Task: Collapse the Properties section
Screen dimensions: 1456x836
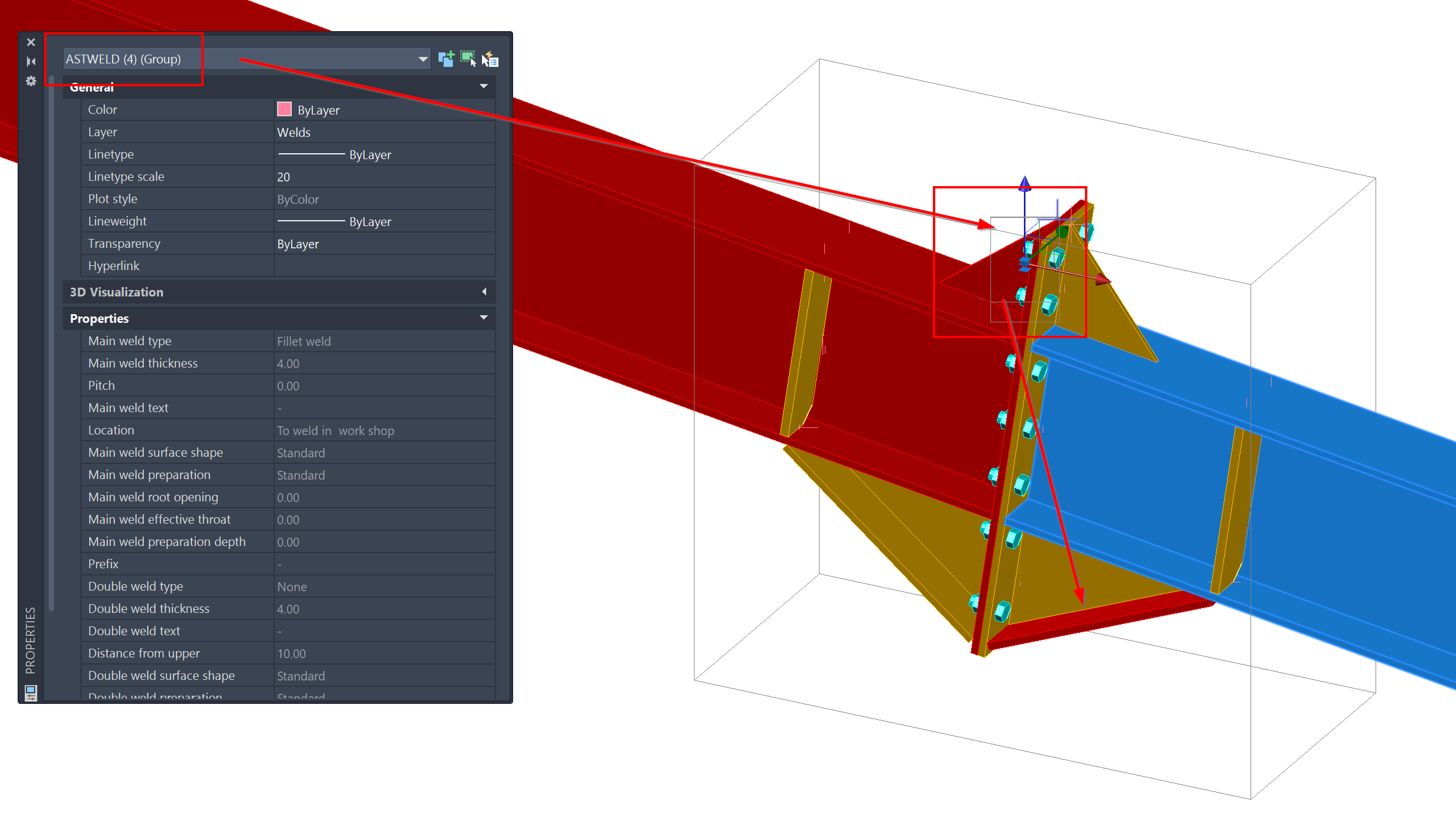Action: 483,318
